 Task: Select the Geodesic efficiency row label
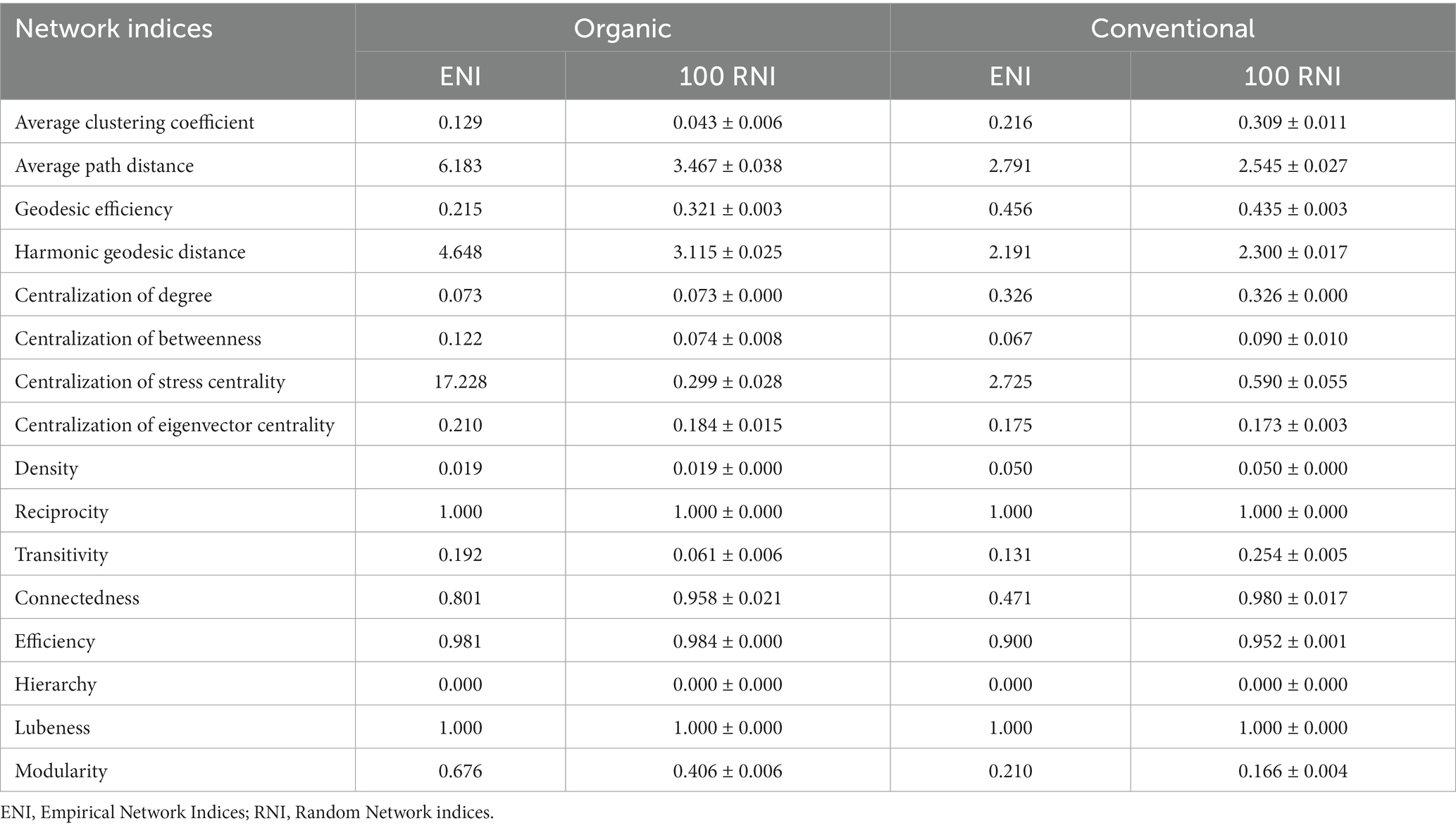click(94, 209)
